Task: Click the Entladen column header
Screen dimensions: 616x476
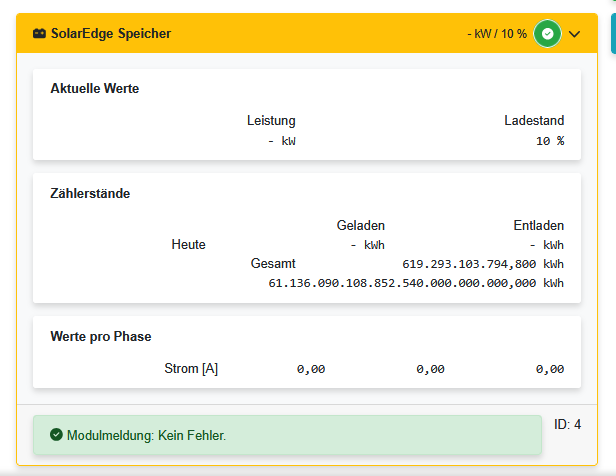Action: pyautogui.click(x=539, y=225)
